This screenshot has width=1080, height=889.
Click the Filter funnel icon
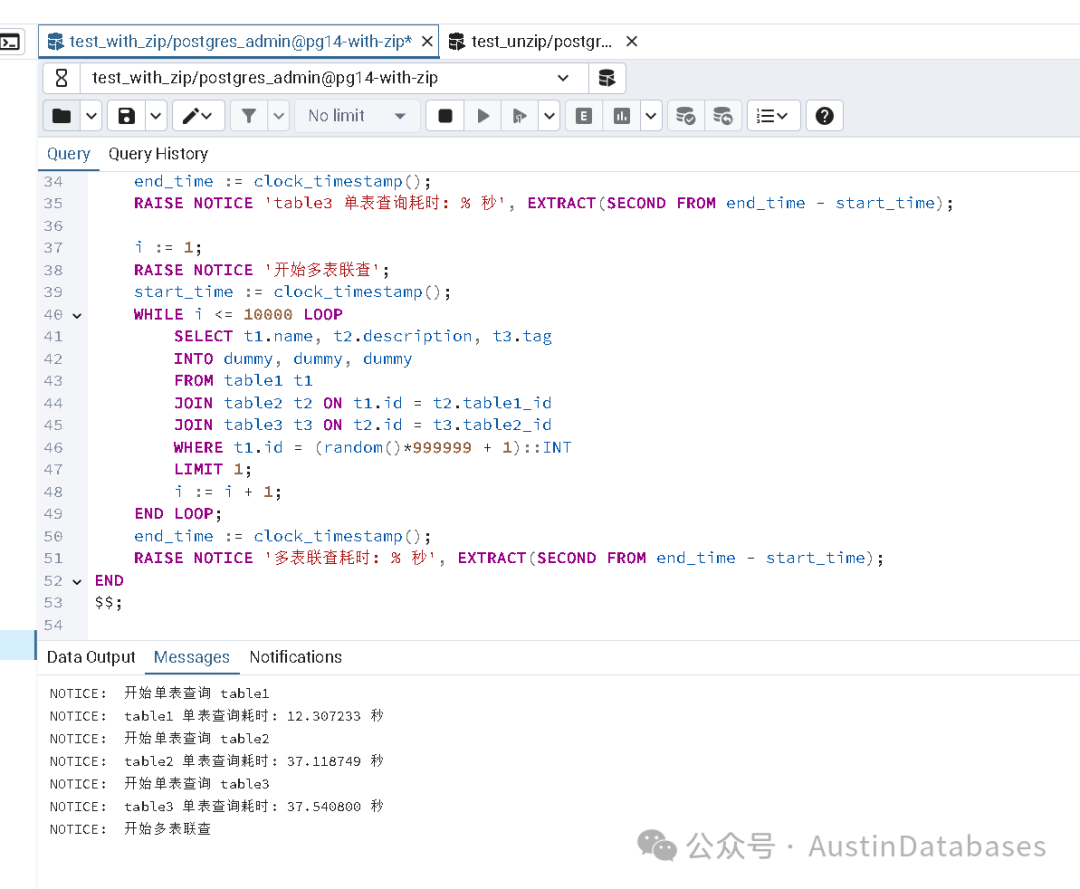pyautogui.click(x=249, y=116)
